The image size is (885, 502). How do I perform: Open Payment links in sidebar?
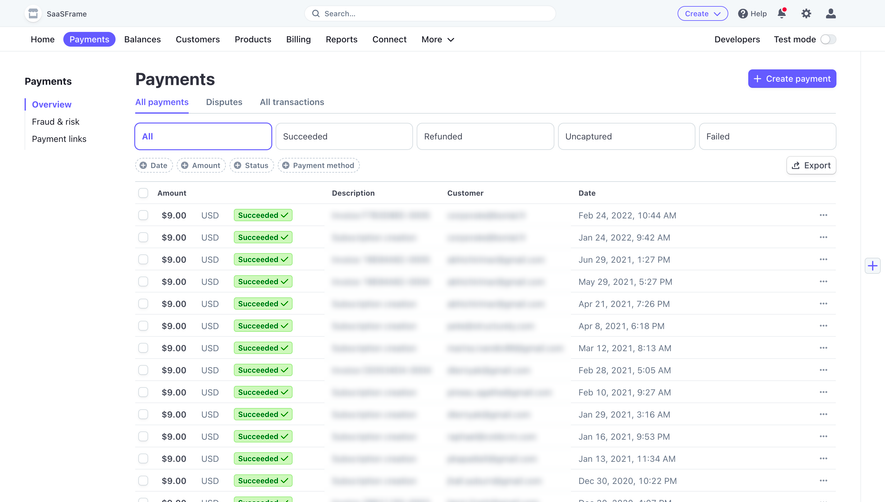59,139
